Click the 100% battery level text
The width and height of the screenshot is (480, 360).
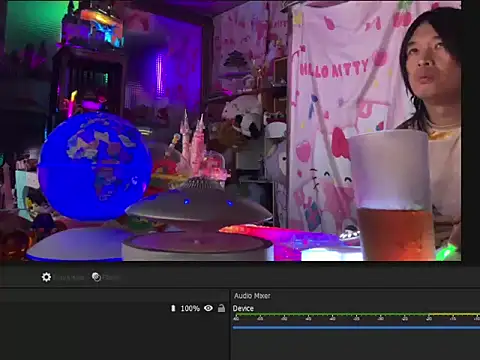(x=190, y=308)
